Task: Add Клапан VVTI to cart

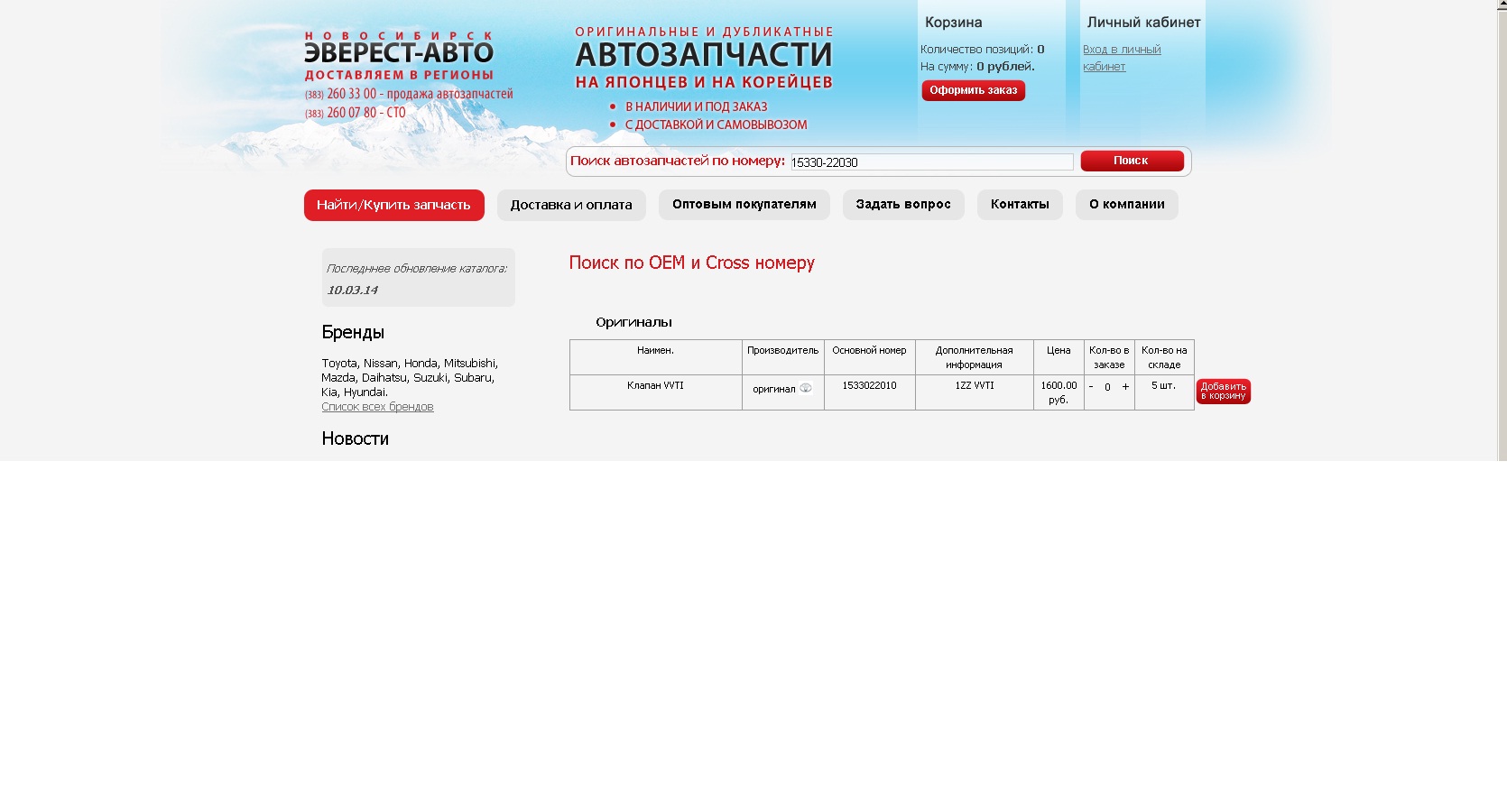Action: [x=1224, y=392]
